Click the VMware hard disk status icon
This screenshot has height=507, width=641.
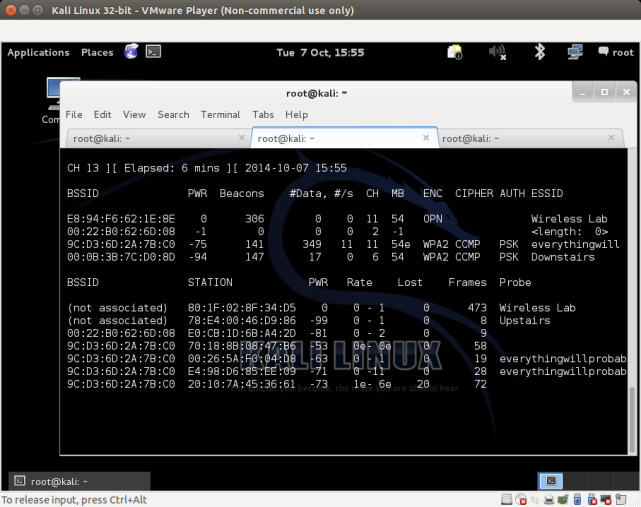[x=507, y=499]
